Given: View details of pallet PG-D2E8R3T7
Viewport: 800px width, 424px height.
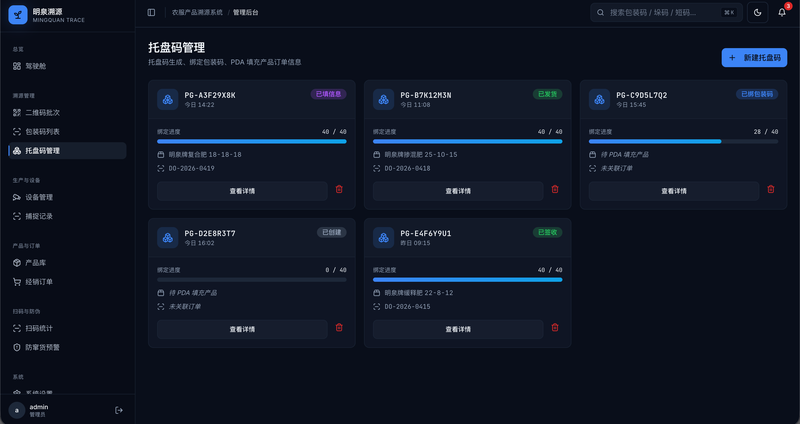Looking at the screenshot, I should 242,329.
